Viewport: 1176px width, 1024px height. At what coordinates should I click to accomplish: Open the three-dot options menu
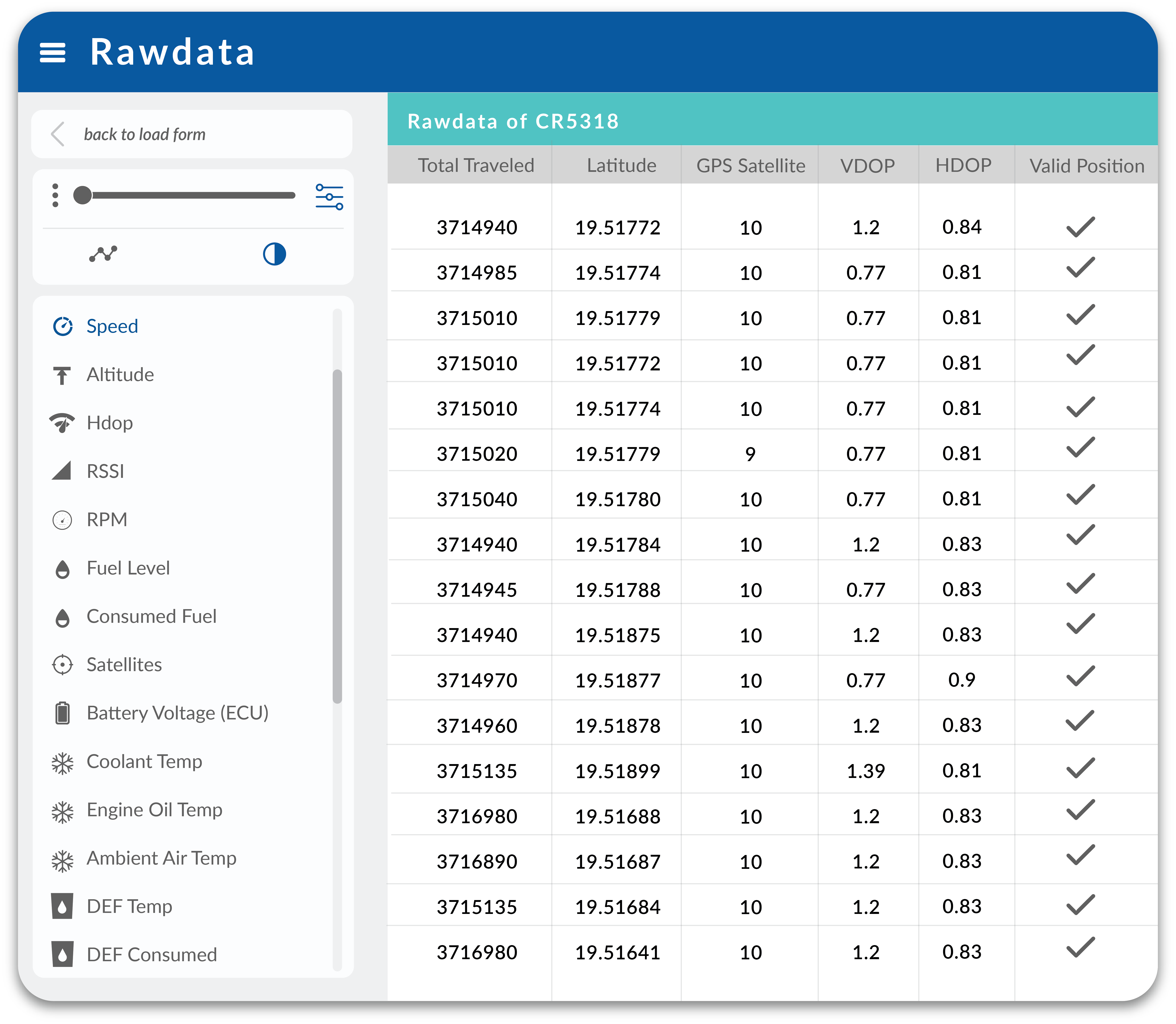(x=55, y=196)
